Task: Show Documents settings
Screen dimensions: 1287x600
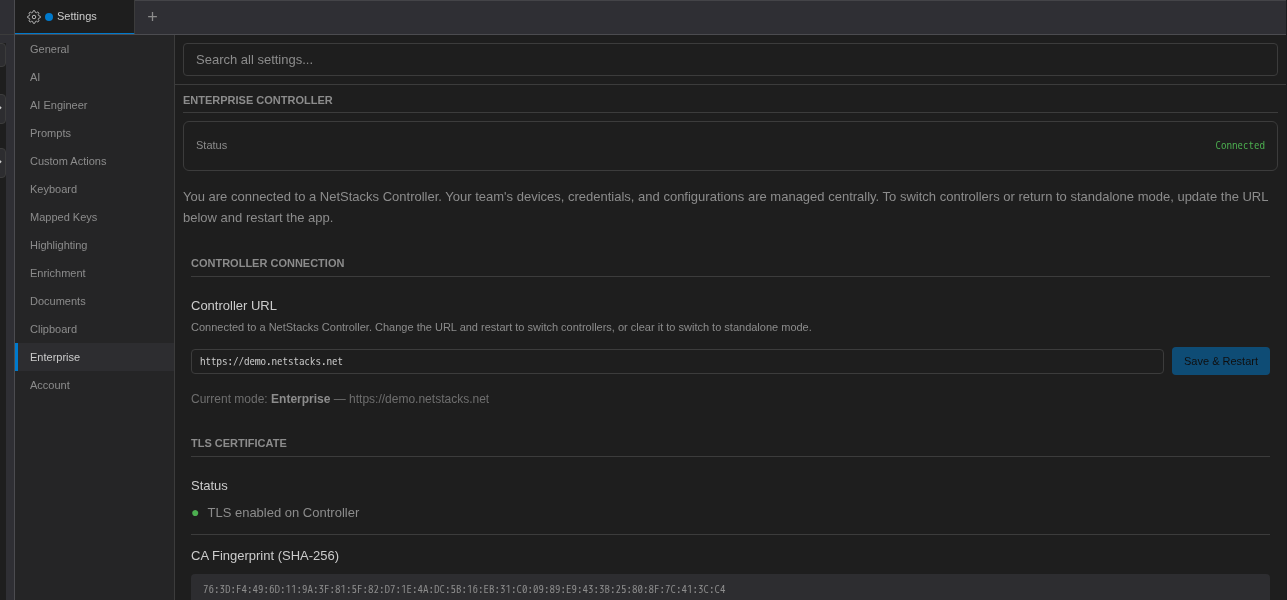Action: click(95, 301)
